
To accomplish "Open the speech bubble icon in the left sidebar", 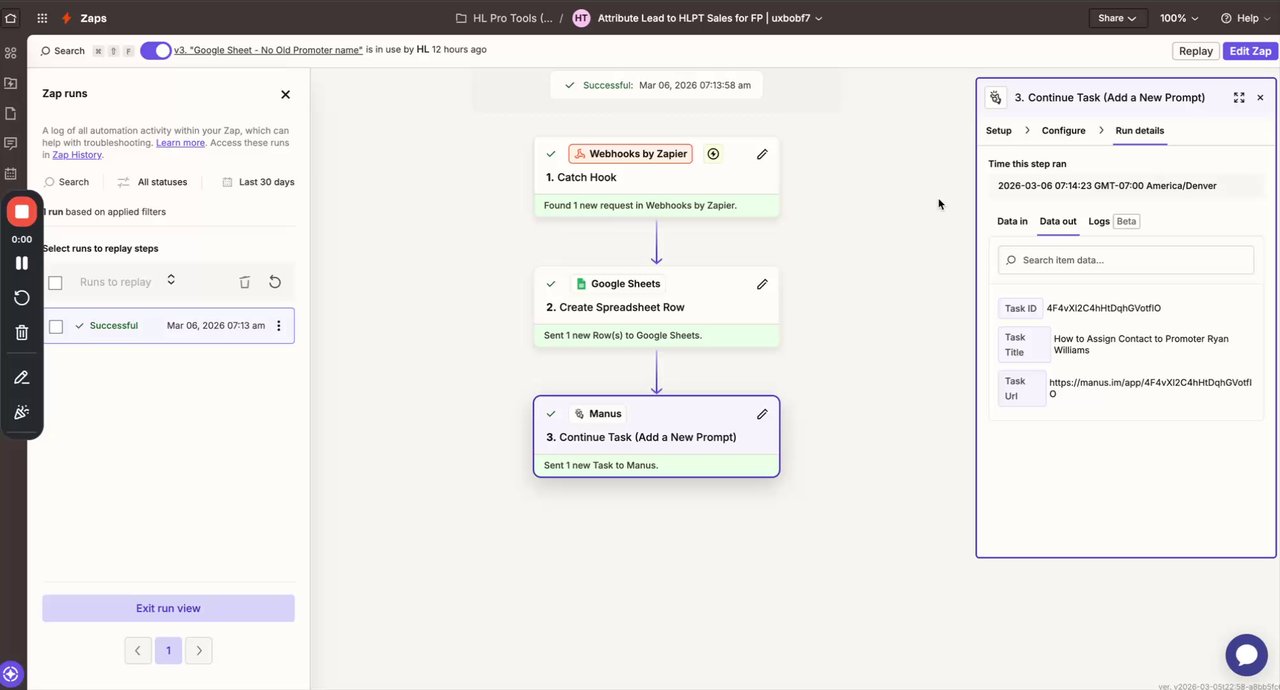I will click(10, 143).
